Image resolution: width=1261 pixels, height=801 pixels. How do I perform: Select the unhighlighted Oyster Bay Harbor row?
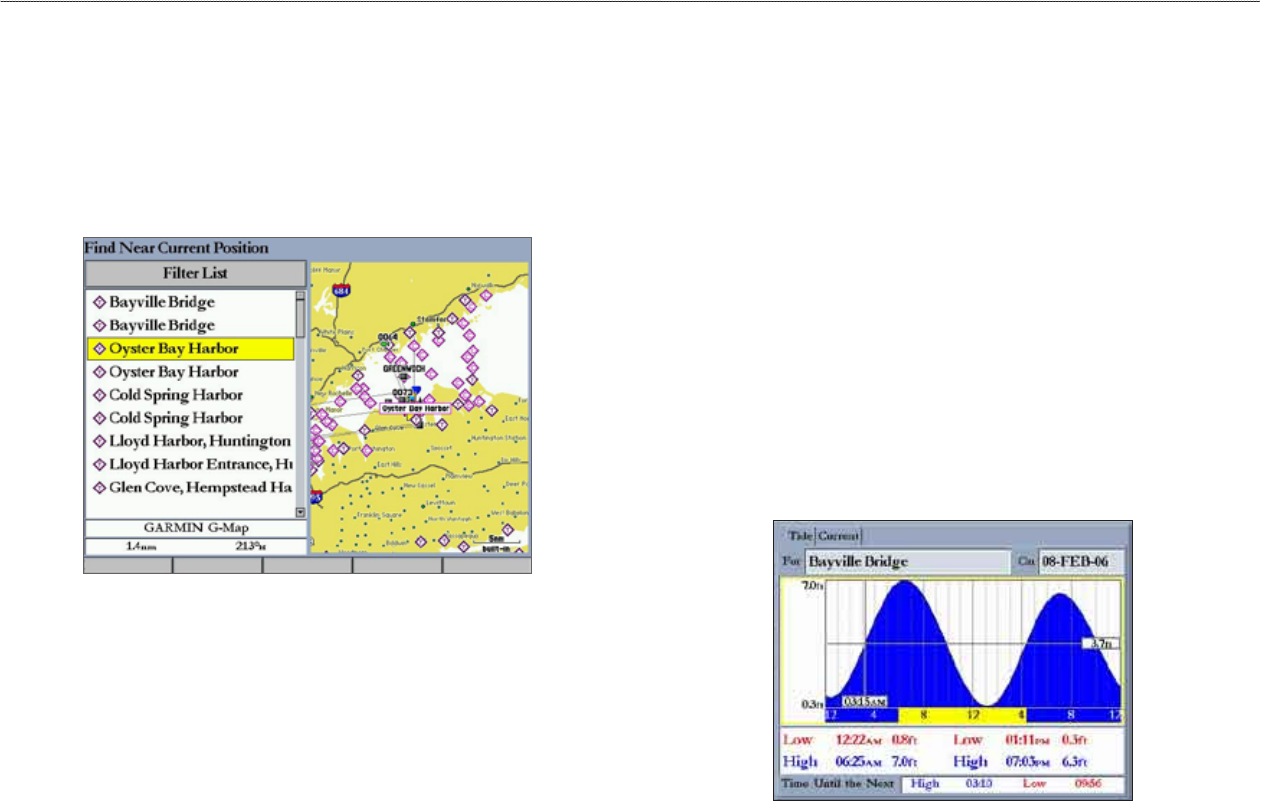(189, 372)
